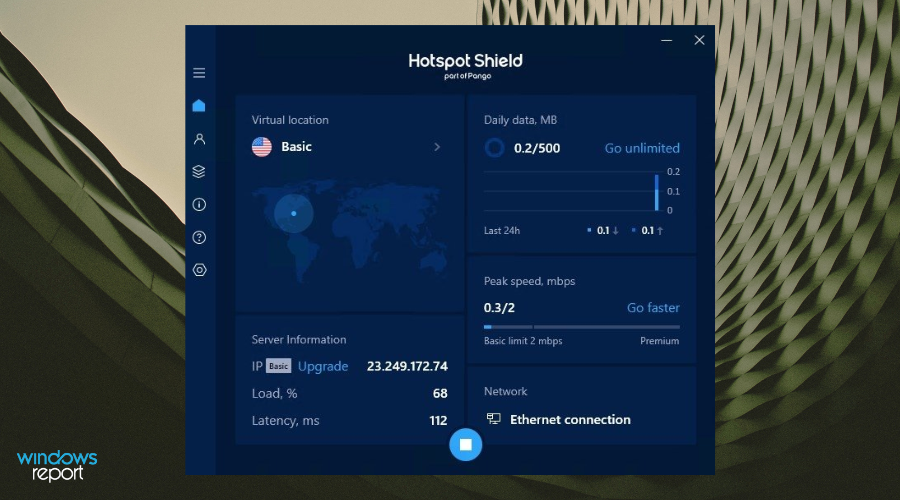Click the 0.2/500 daily data value

537,148
